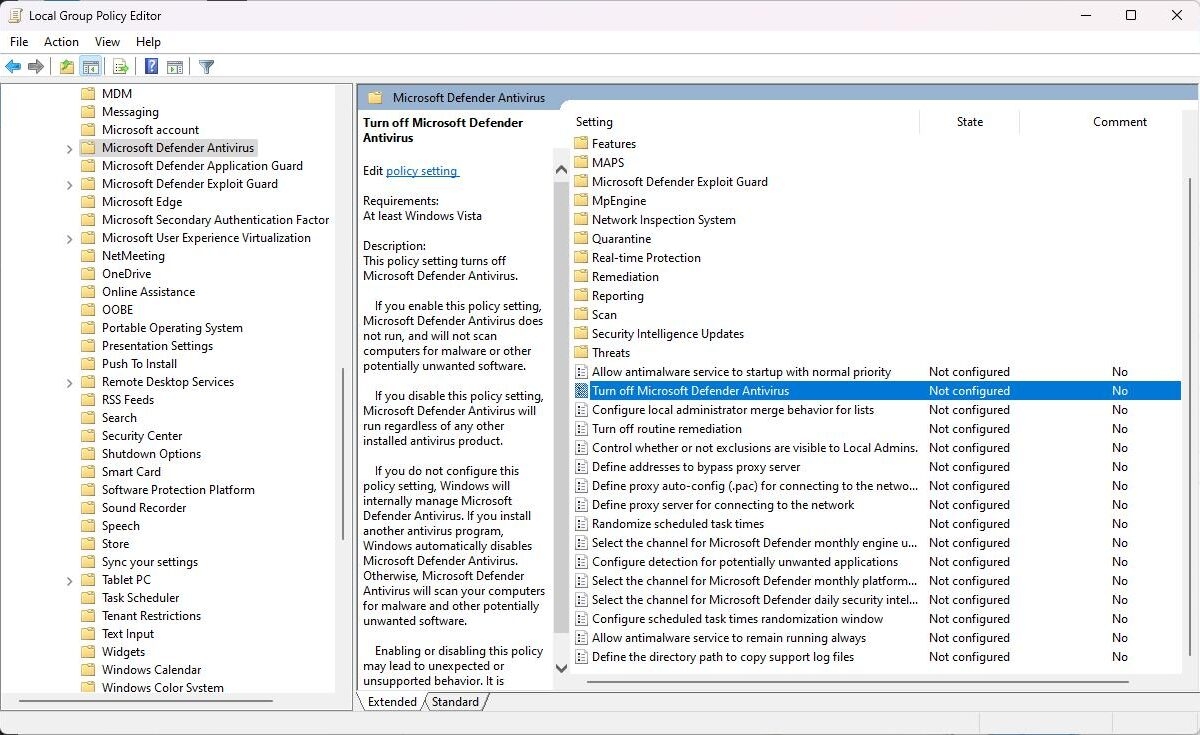The image size is (1200, 735).
Task: Select 'Allow antimalware service to startup' setting
Action: [741, 372]
